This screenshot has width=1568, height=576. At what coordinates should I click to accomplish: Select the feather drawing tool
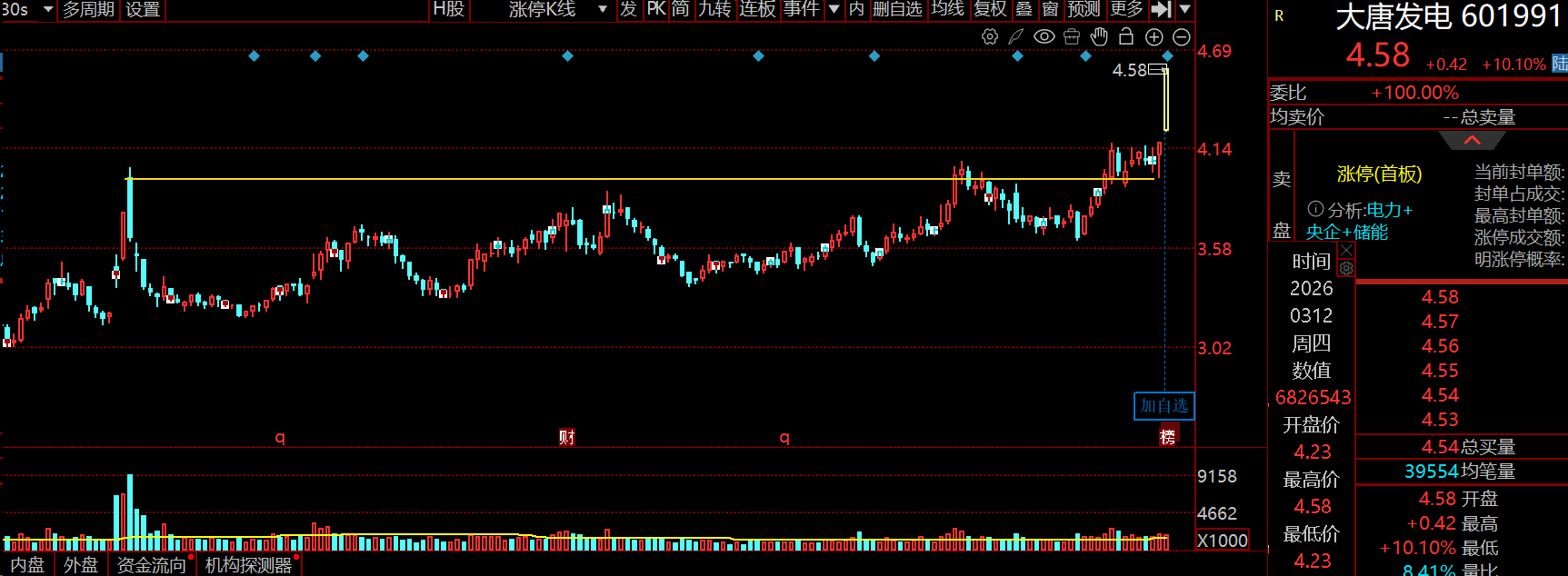1016,36
